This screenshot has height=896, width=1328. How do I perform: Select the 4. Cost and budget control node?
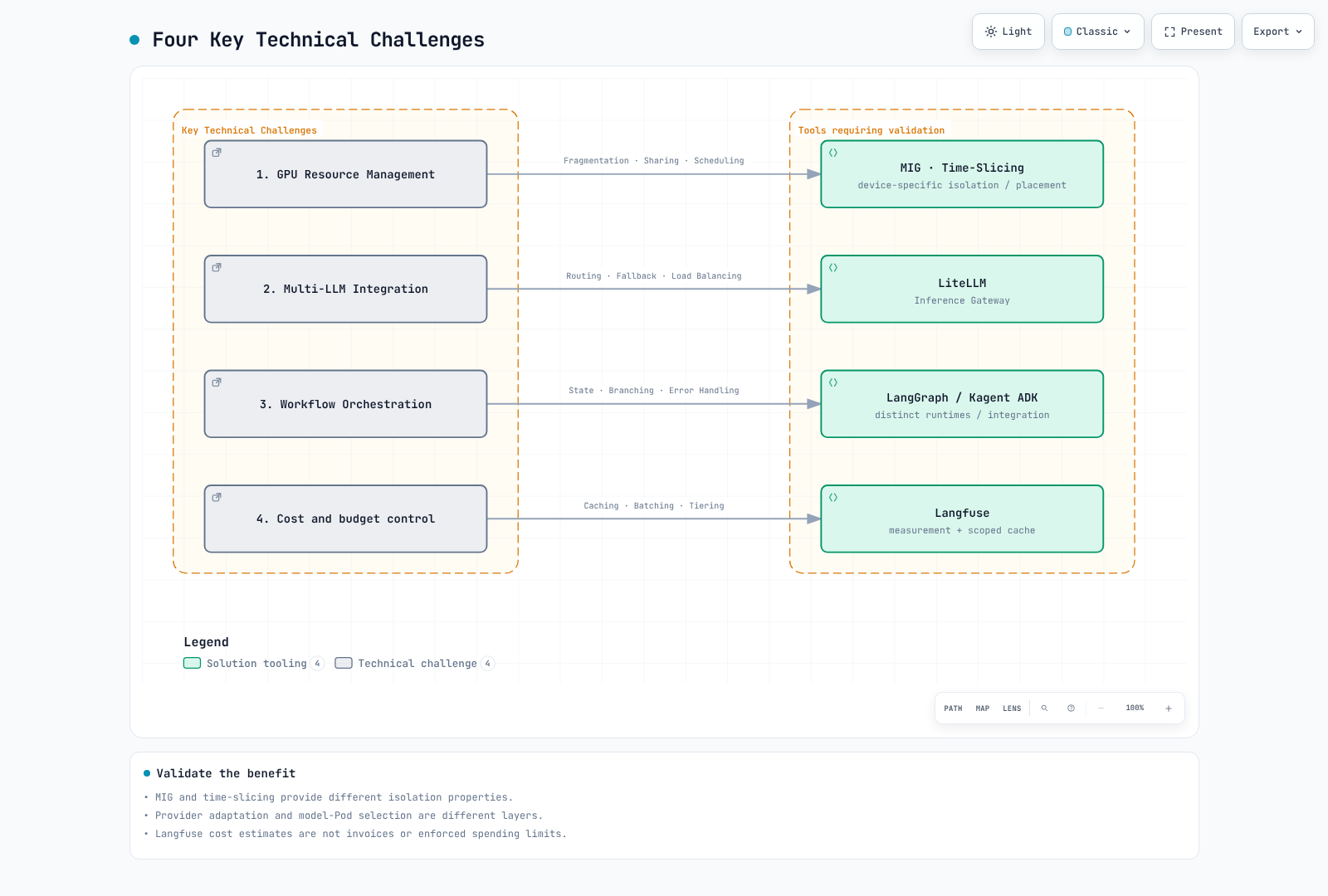(x=345, y=519)
